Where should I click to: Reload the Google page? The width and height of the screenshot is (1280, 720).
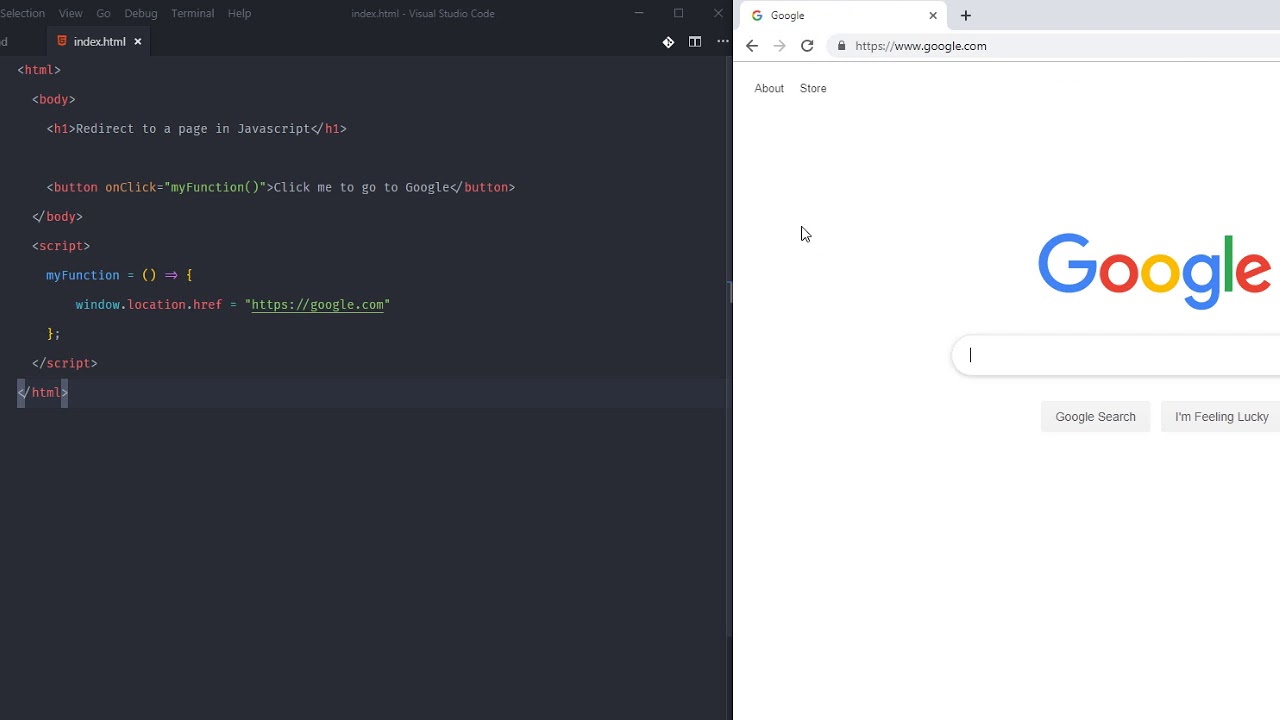807,46
